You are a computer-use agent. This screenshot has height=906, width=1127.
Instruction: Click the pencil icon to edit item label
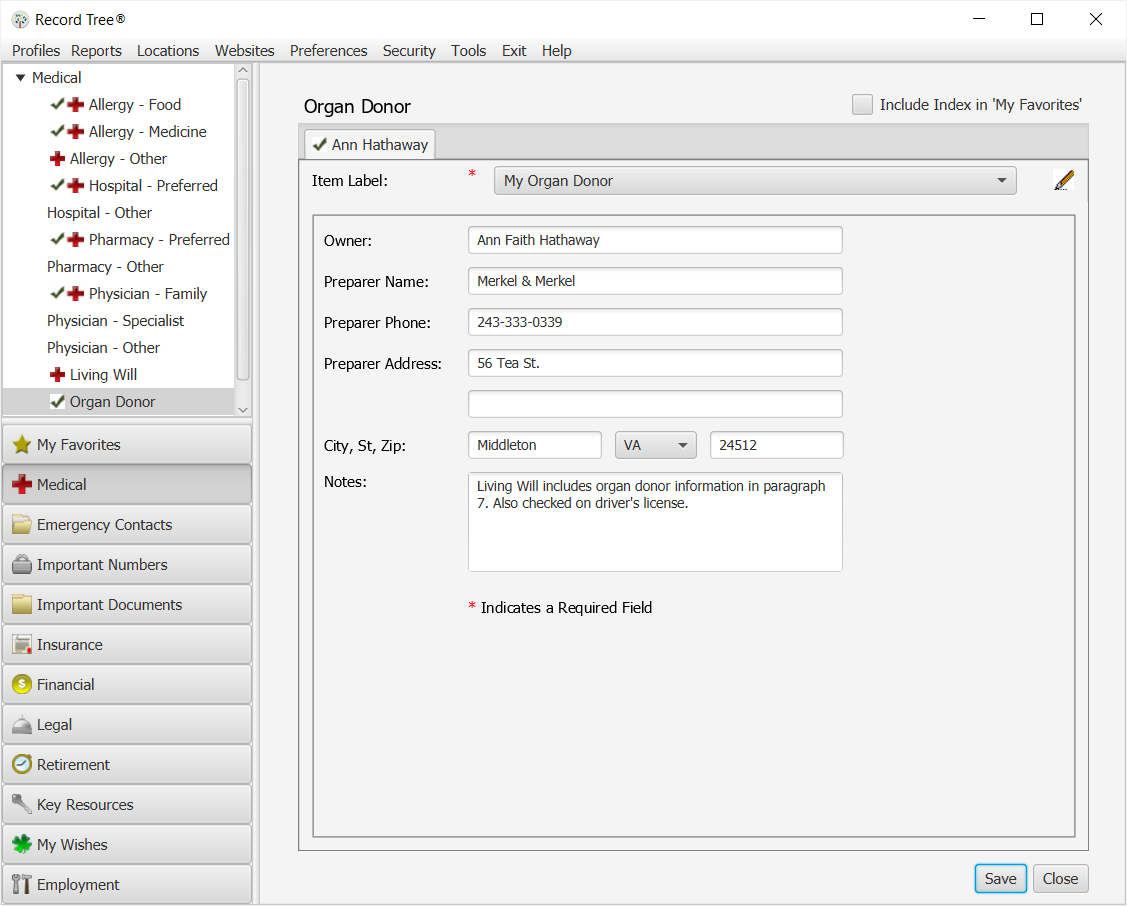point(1063,180)
